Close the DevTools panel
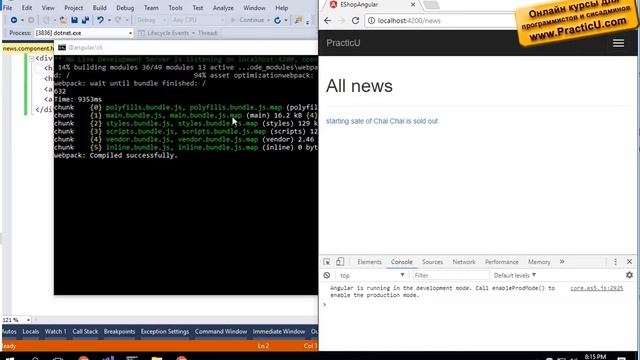 (629, 262)
